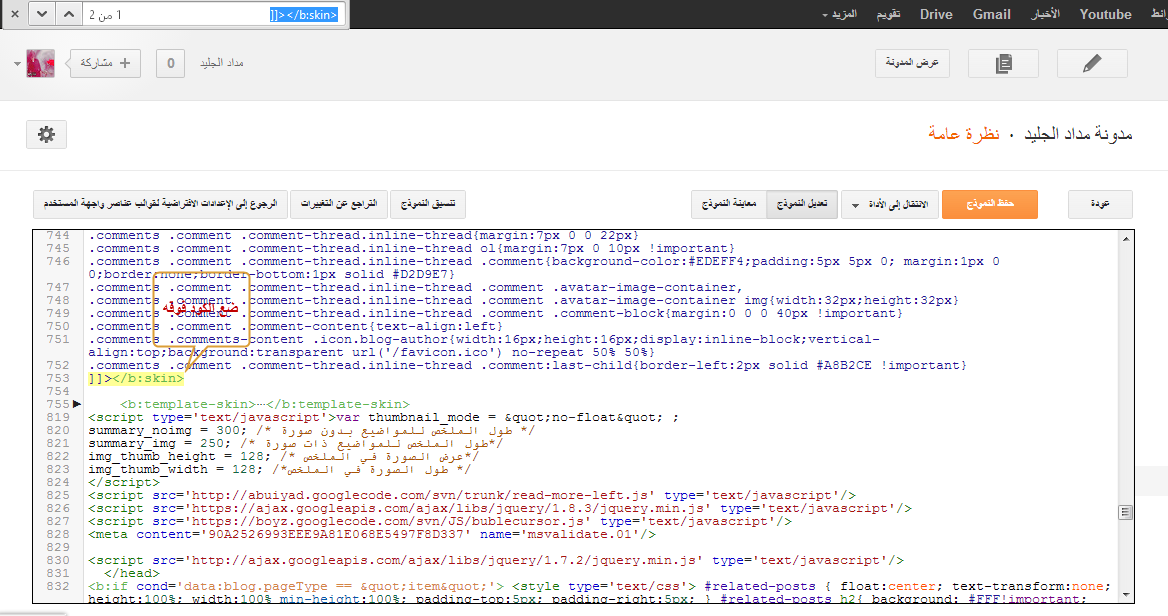Click the عرض المدونة view blog button
Image resolution: width=1168 pixels, height=616 pixels.
point(912,64)
